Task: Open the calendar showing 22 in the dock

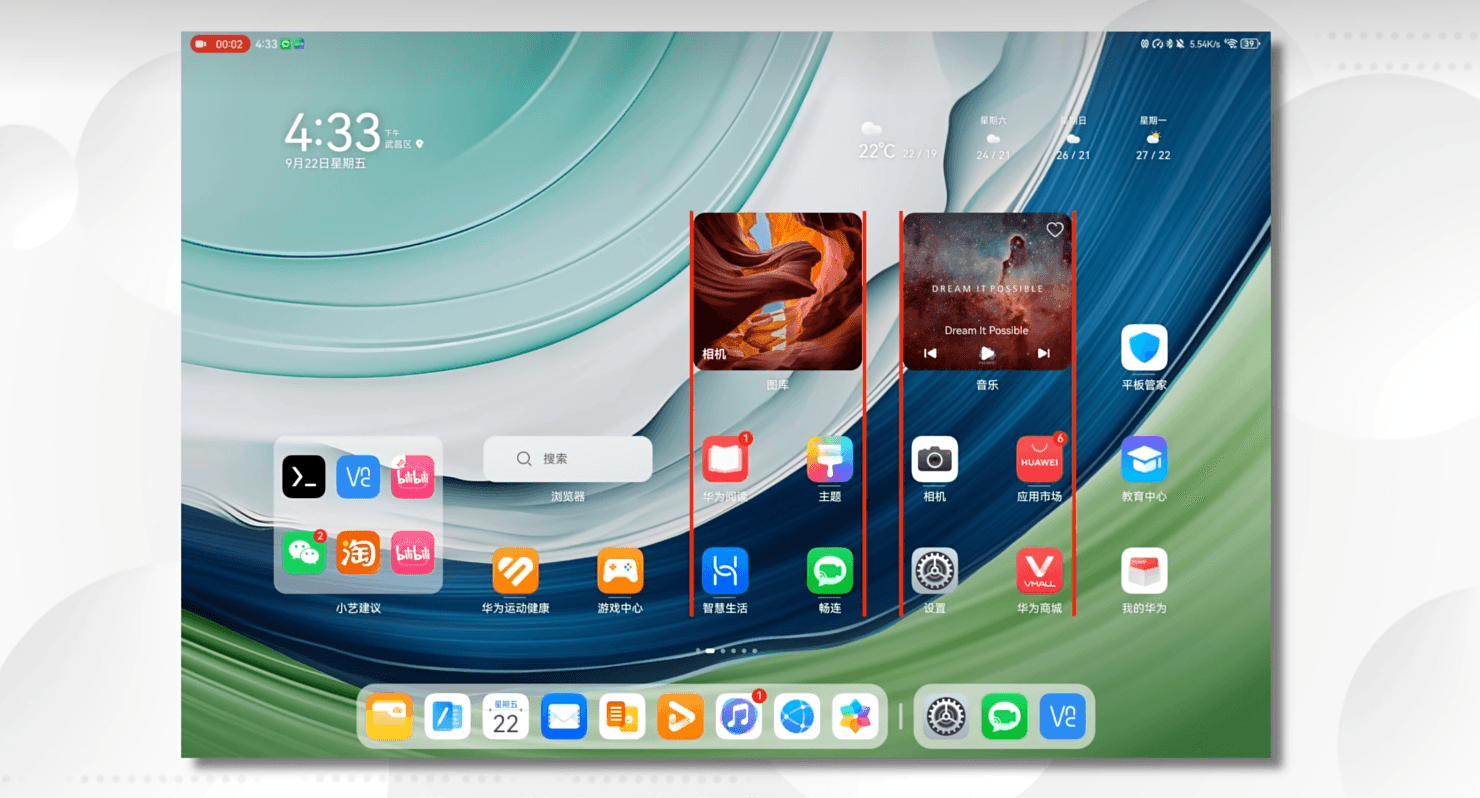Action: 506,717
